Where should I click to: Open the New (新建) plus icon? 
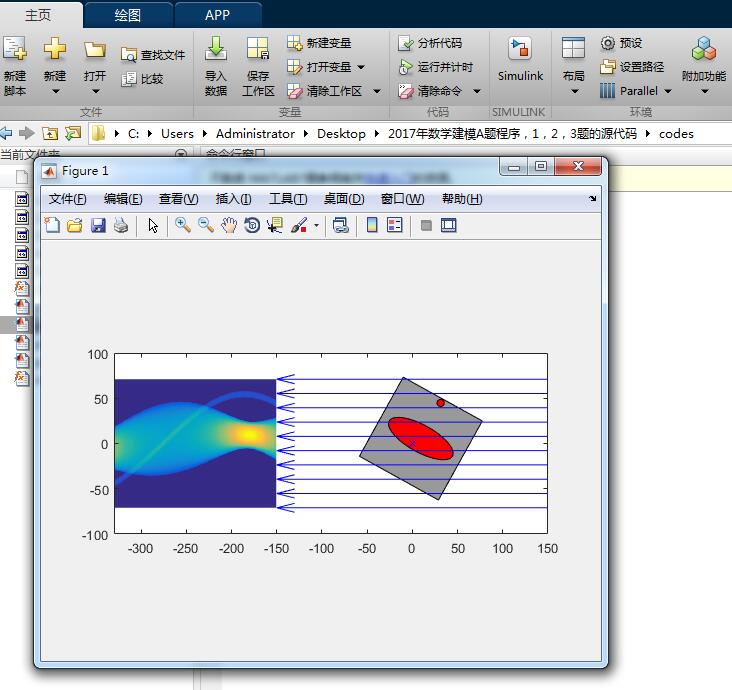pyautogui.click(x=55, y=48)
